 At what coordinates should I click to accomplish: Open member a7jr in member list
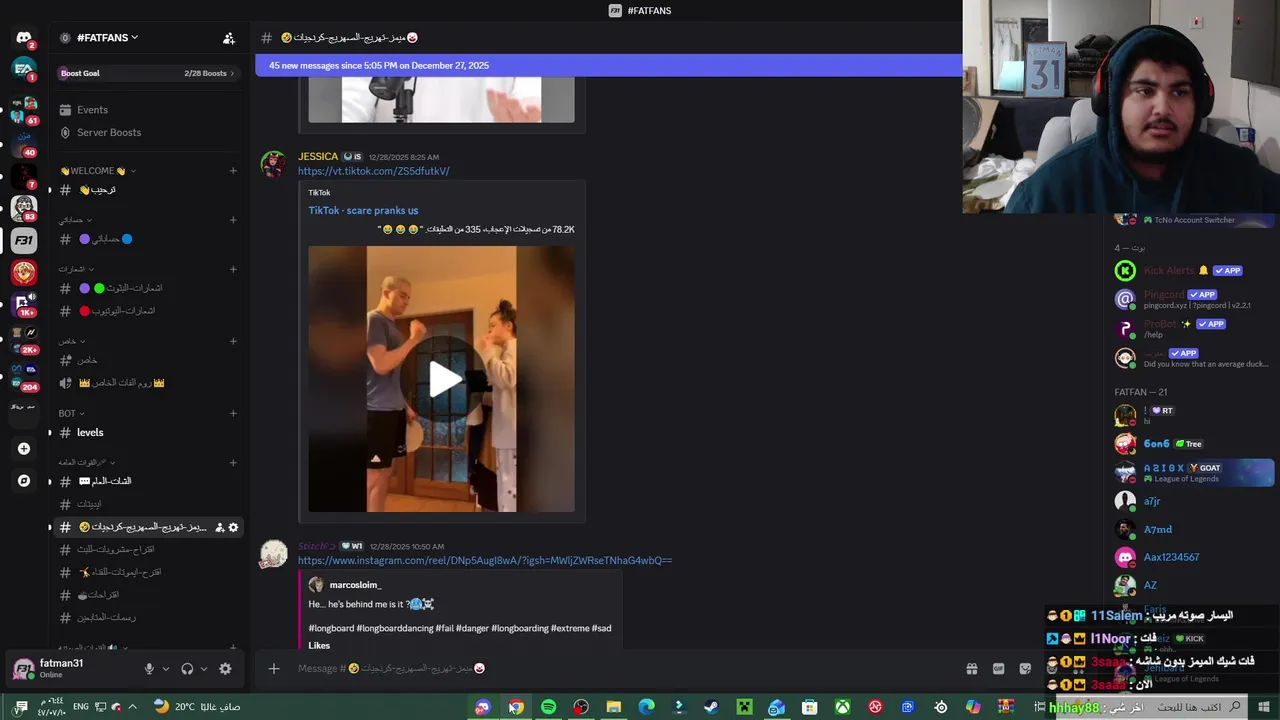click(1194, 501)
